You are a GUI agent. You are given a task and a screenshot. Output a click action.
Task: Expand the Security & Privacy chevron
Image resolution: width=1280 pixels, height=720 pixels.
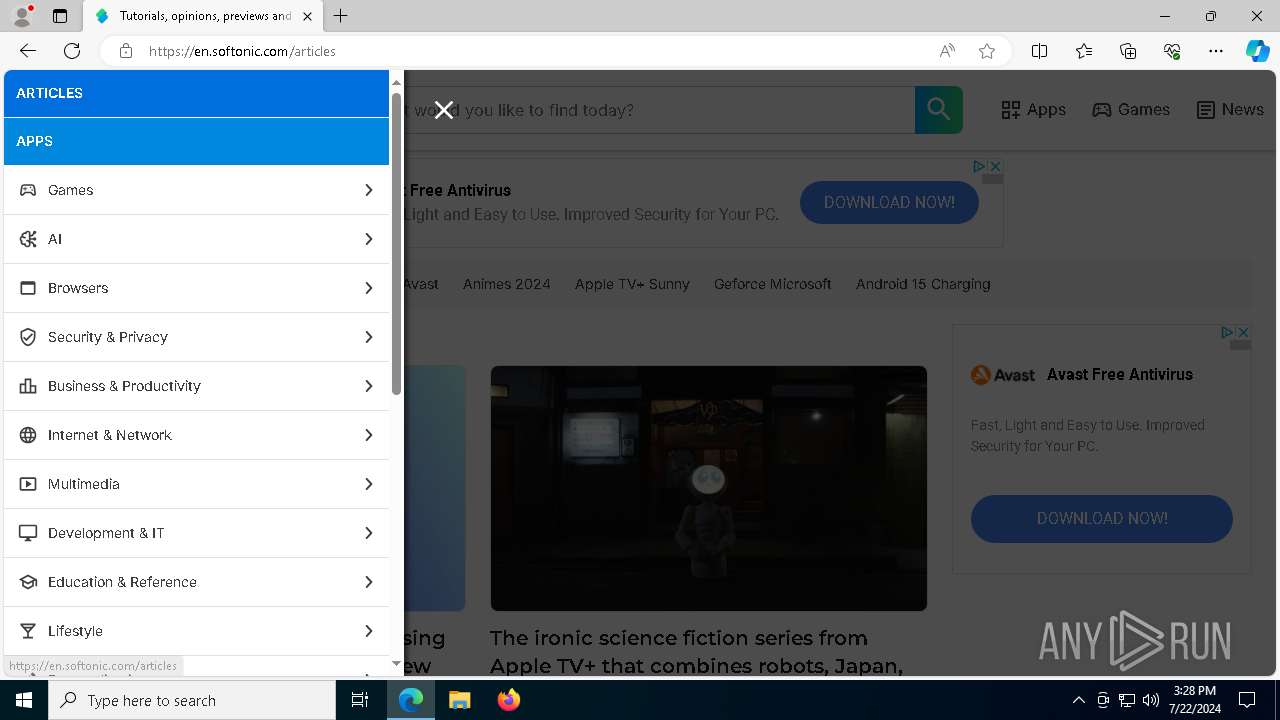tap(368, 337)
